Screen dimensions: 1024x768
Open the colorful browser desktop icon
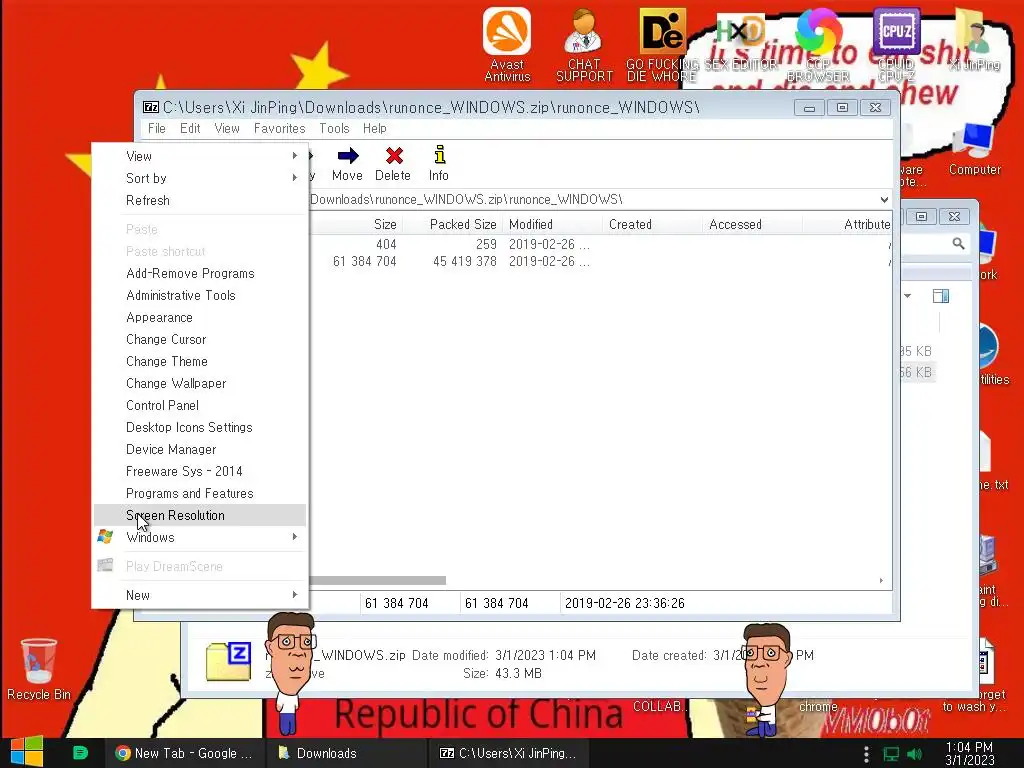click(x=818, y=44)
